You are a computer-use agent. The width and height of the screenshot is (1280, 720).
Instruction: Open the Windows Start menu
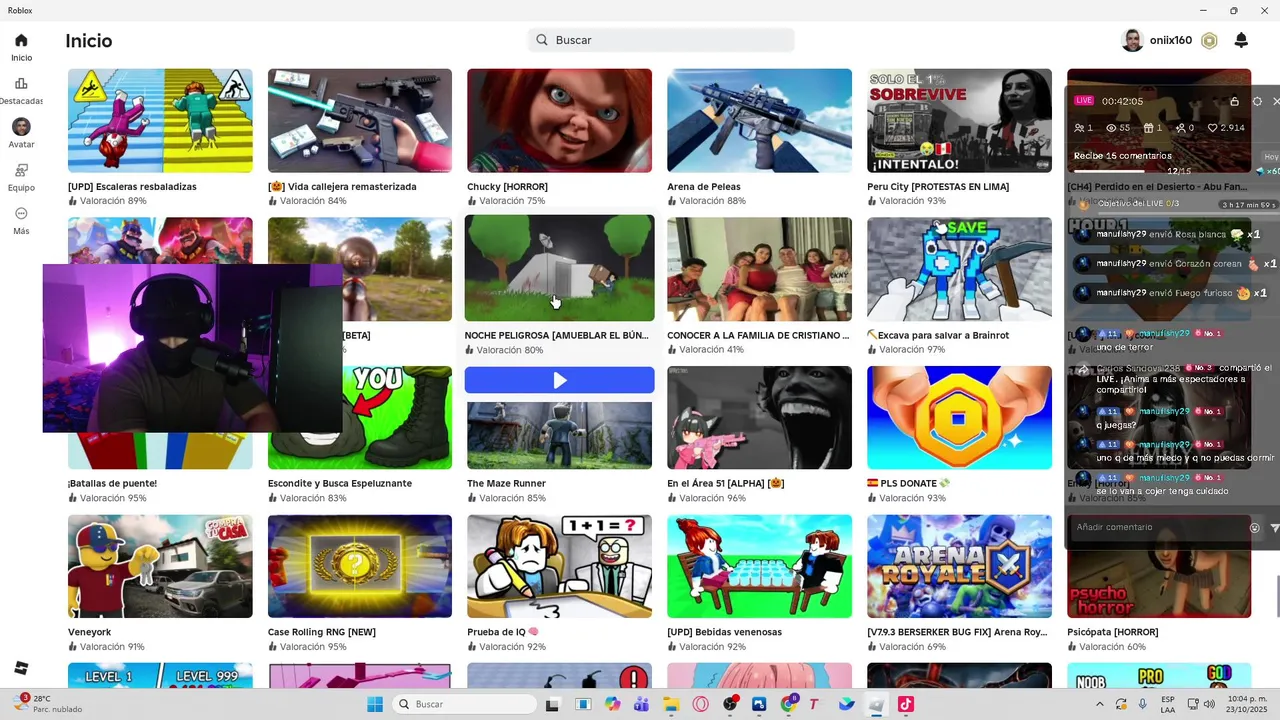(x=375, y=704)
